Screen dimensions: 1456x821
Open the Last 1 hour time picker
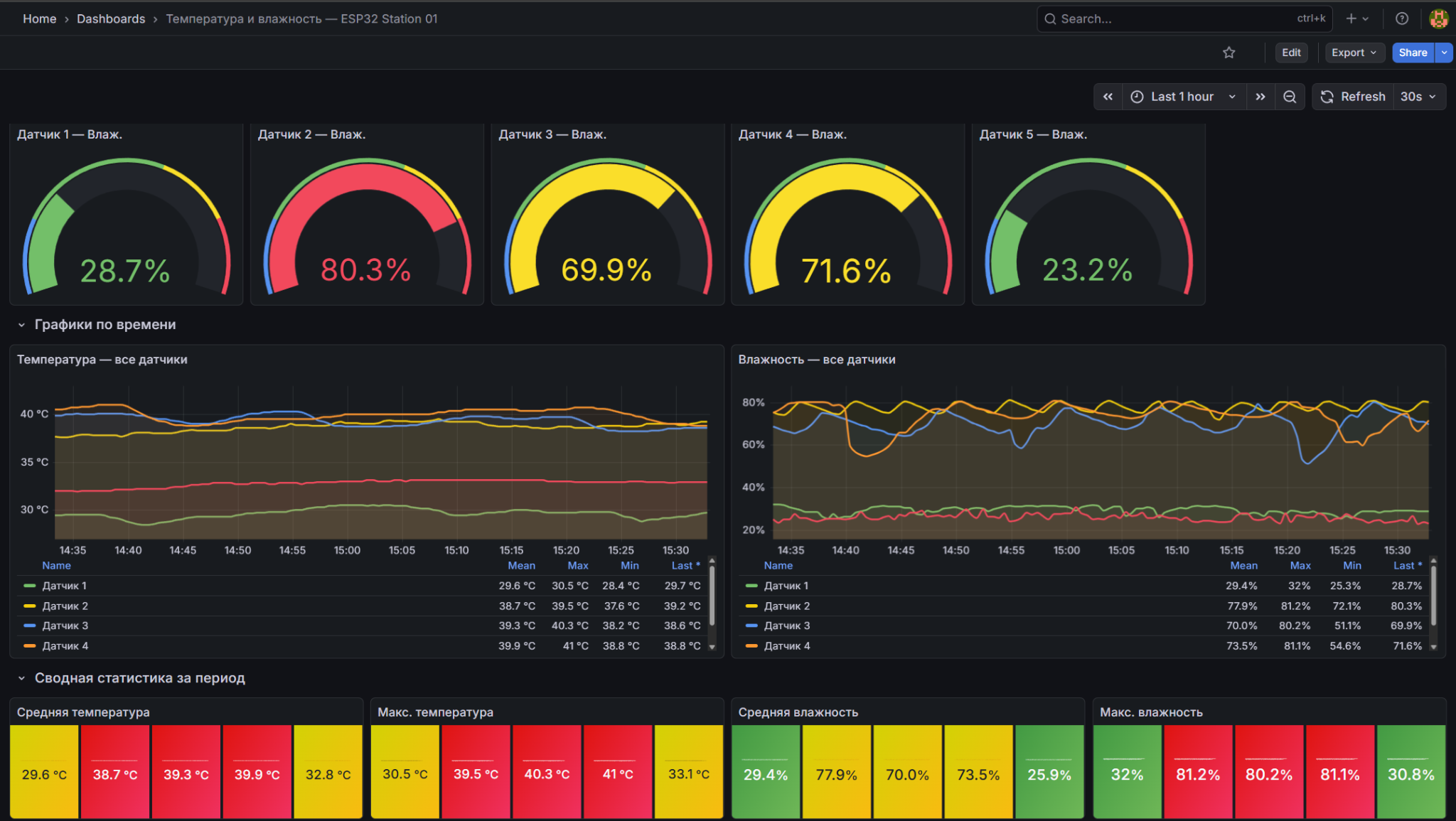click(1184, 97)
